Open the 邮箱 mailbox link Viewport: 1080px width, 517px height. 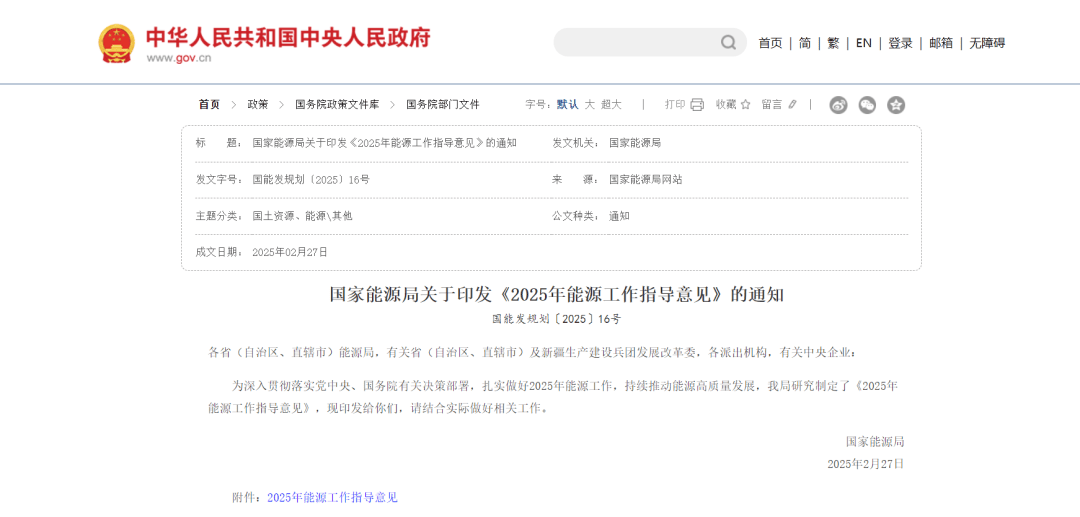941,43
